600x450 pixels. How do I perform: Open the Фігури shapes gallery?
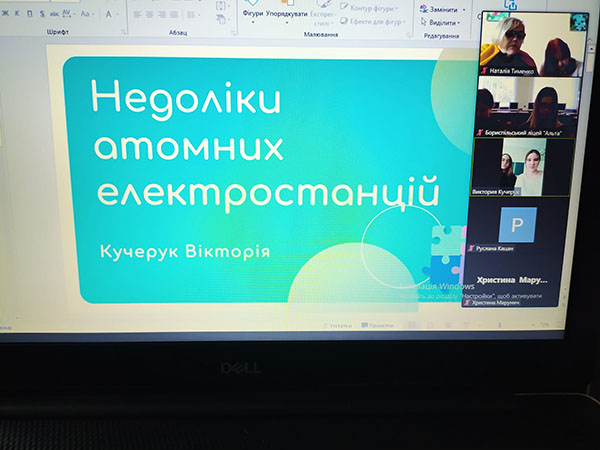pyautogui.click(x=252, y=11)
